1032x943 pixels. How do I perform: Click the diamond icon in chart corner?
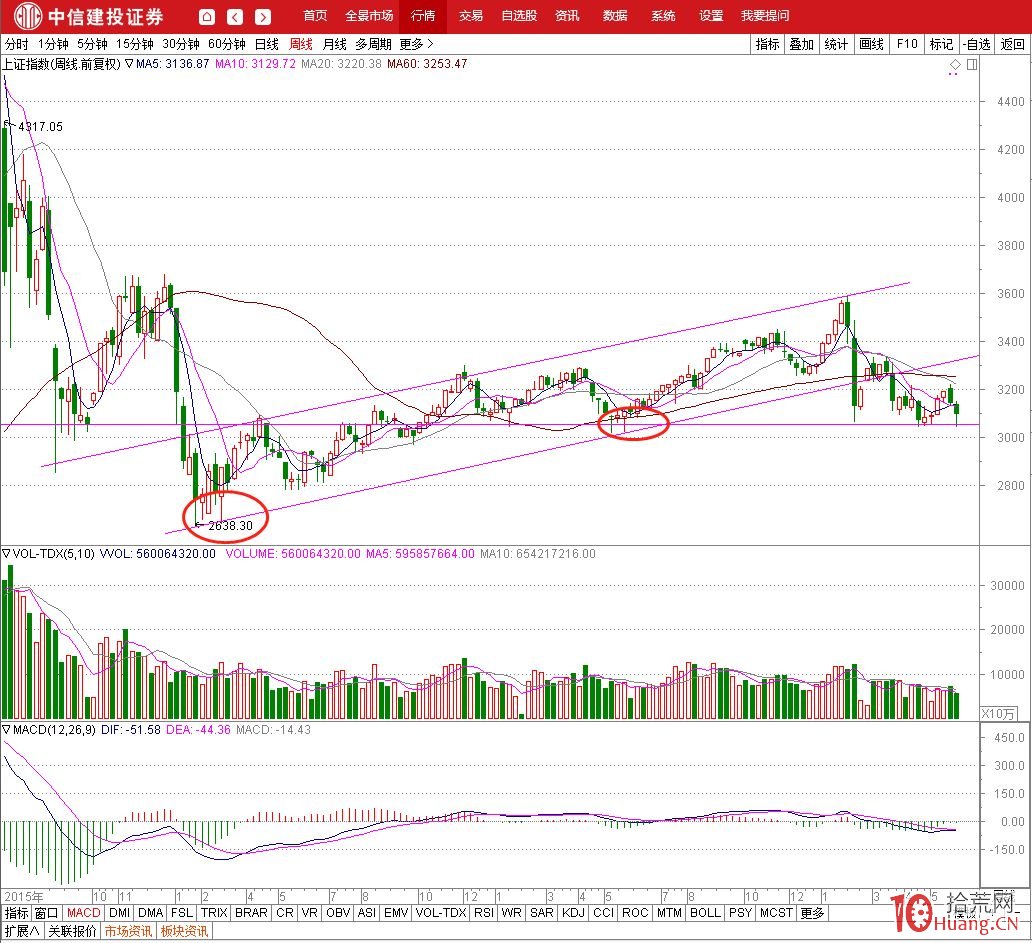(954, 64)
